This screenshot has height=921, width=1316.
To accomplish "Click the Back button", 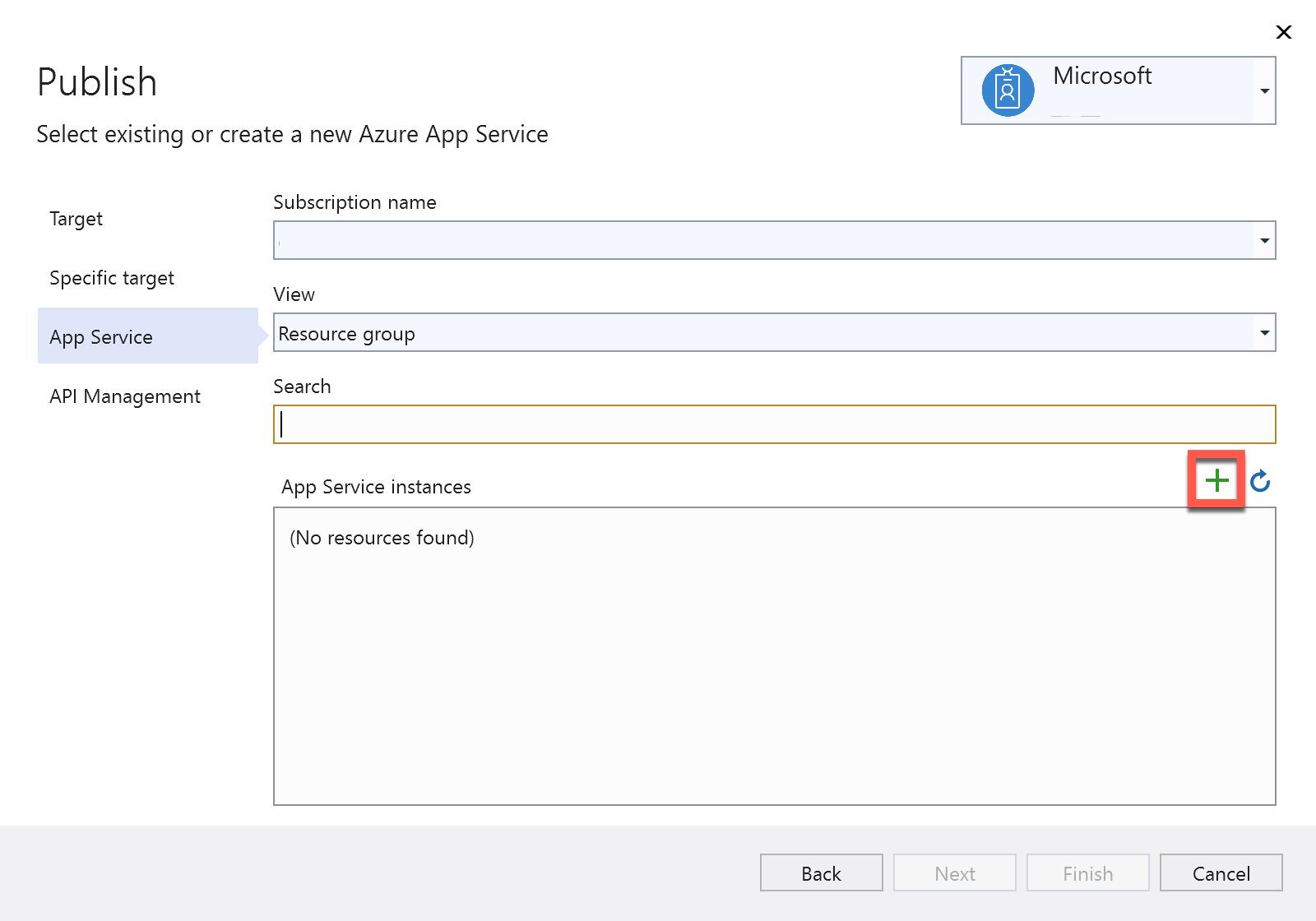I will (x=820, y=872).
